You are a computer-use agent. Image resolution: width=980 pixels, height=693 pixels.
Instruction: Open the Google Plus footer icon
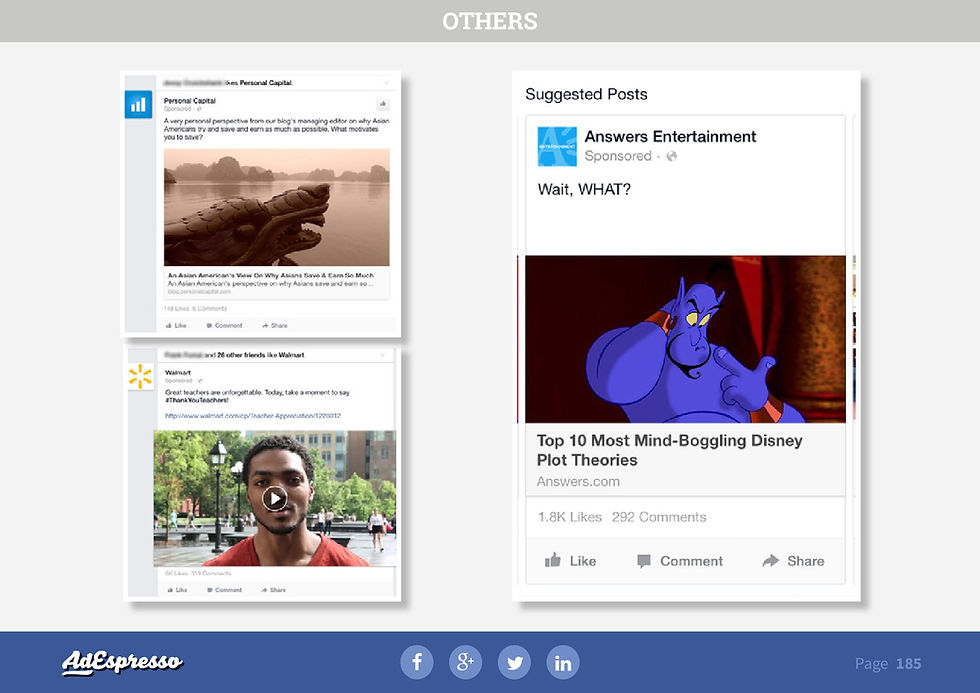click(x=466, y=662)
